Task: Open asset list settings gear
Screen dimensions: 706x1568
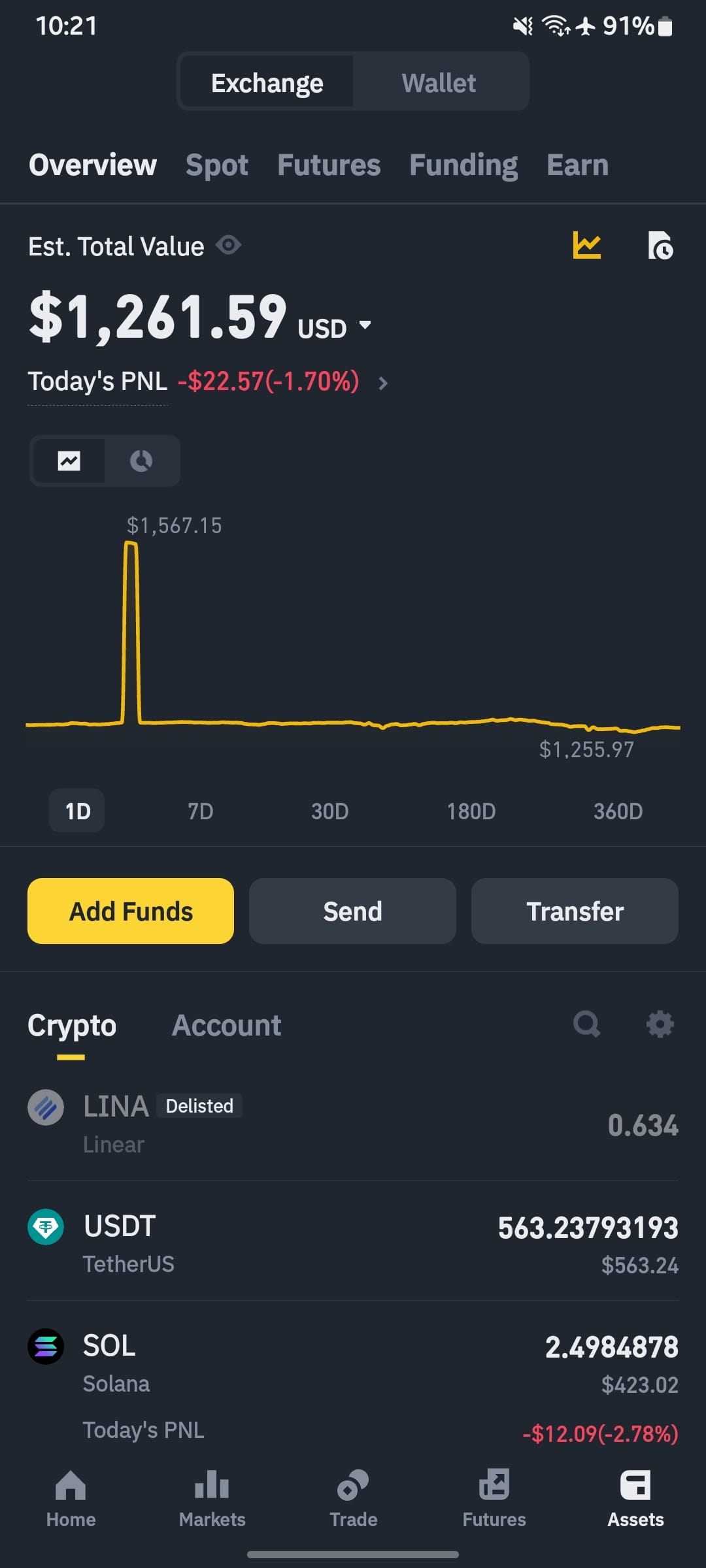Action: point(660,1024)
